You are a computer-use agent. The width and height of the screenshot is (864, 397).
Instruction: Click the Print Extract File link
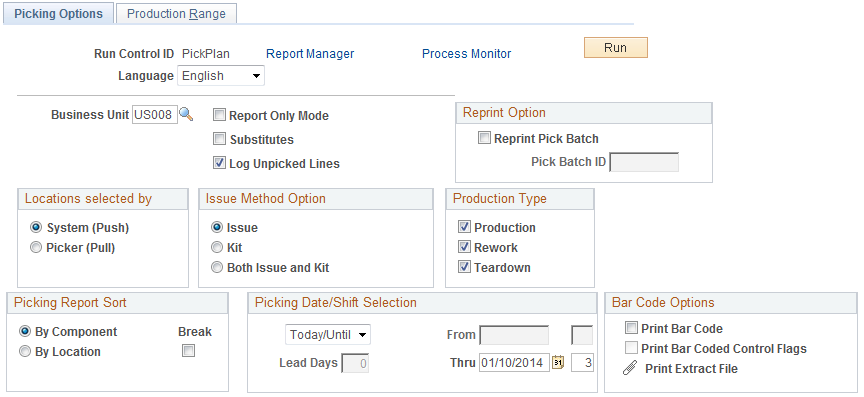point(691,369)
